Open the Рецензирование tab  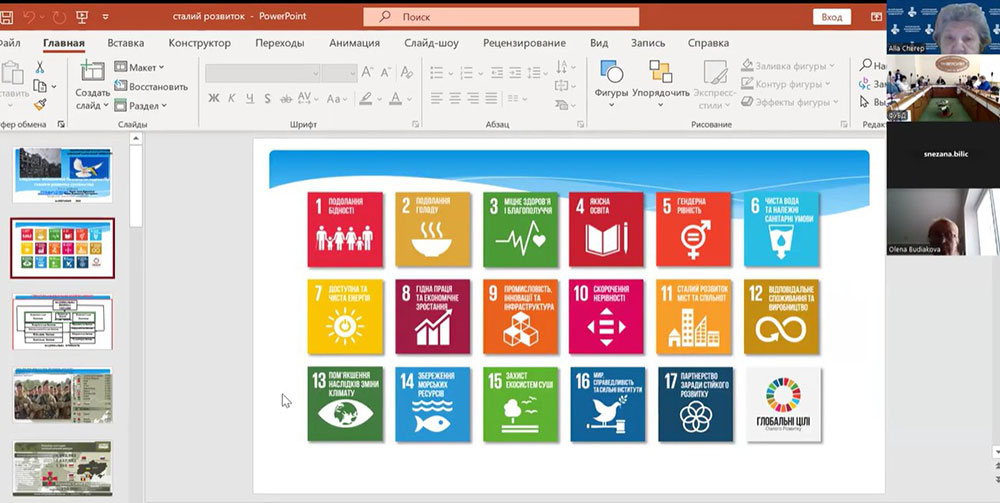[x=524, y=43]
